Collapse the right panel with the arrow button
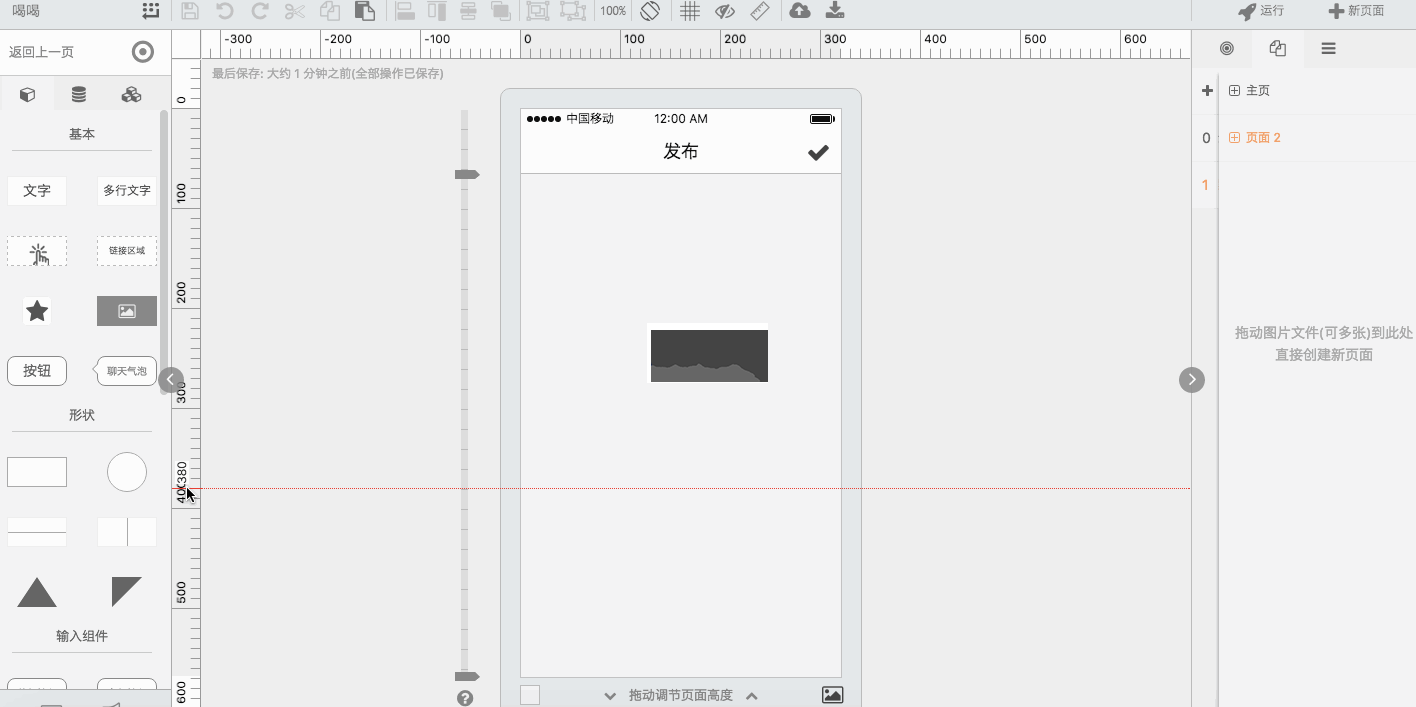 (1192, 380)
